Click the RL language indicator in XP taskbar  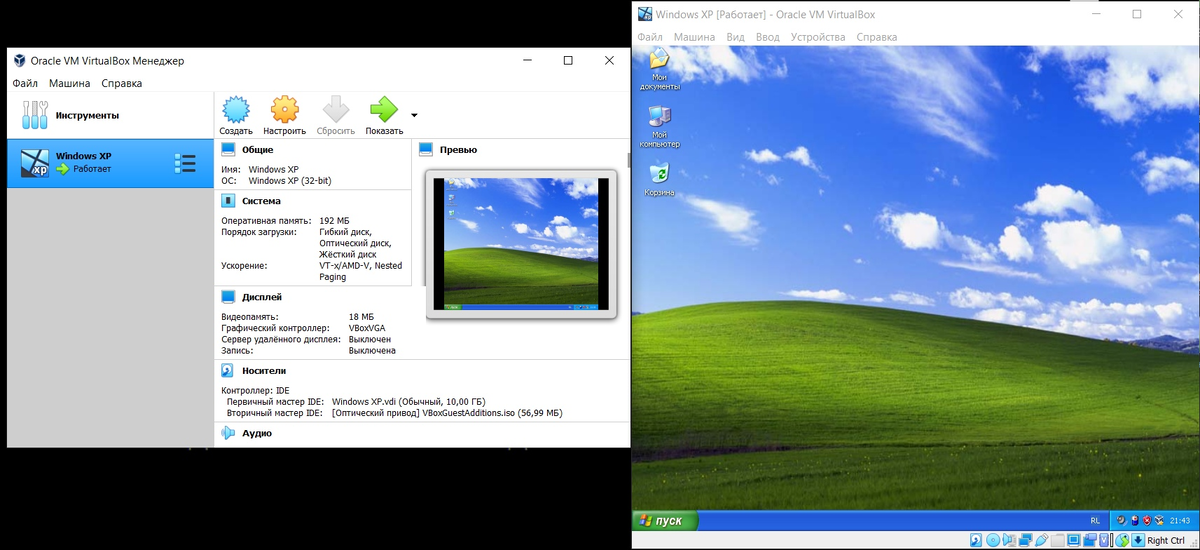(1095, 520)
